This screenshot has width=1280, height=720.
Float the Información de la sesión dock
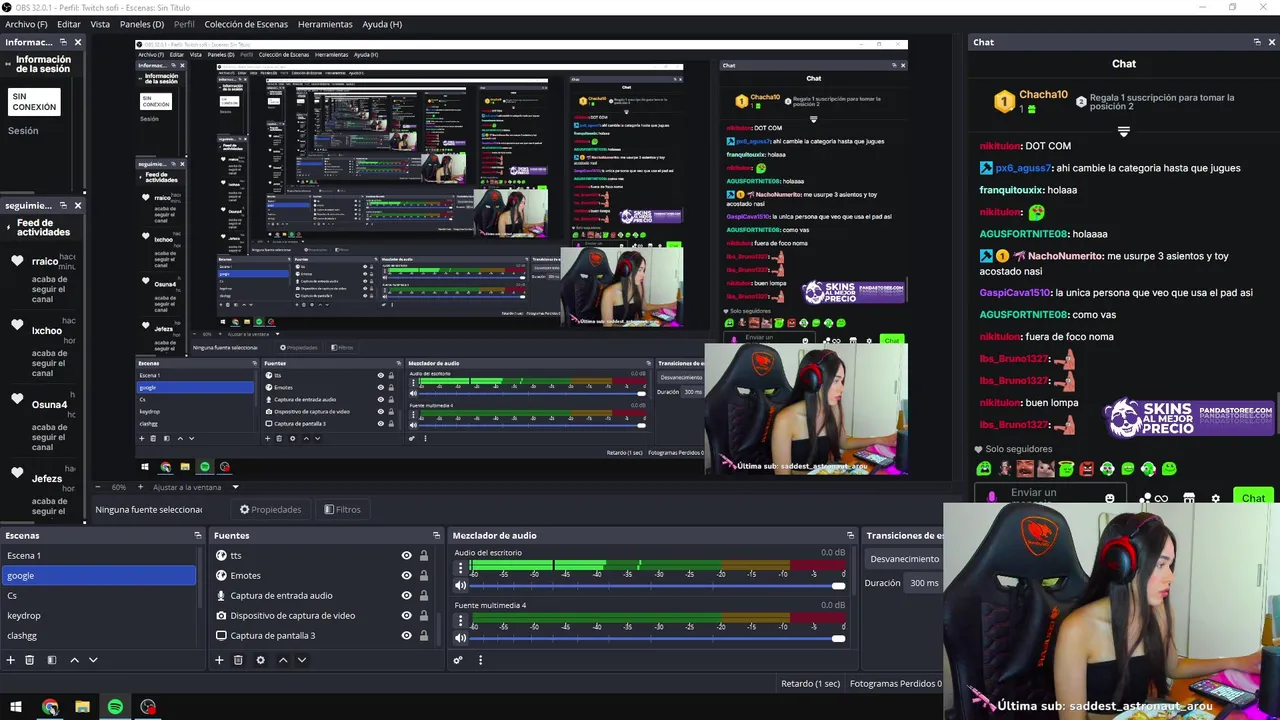click(63, 42)
